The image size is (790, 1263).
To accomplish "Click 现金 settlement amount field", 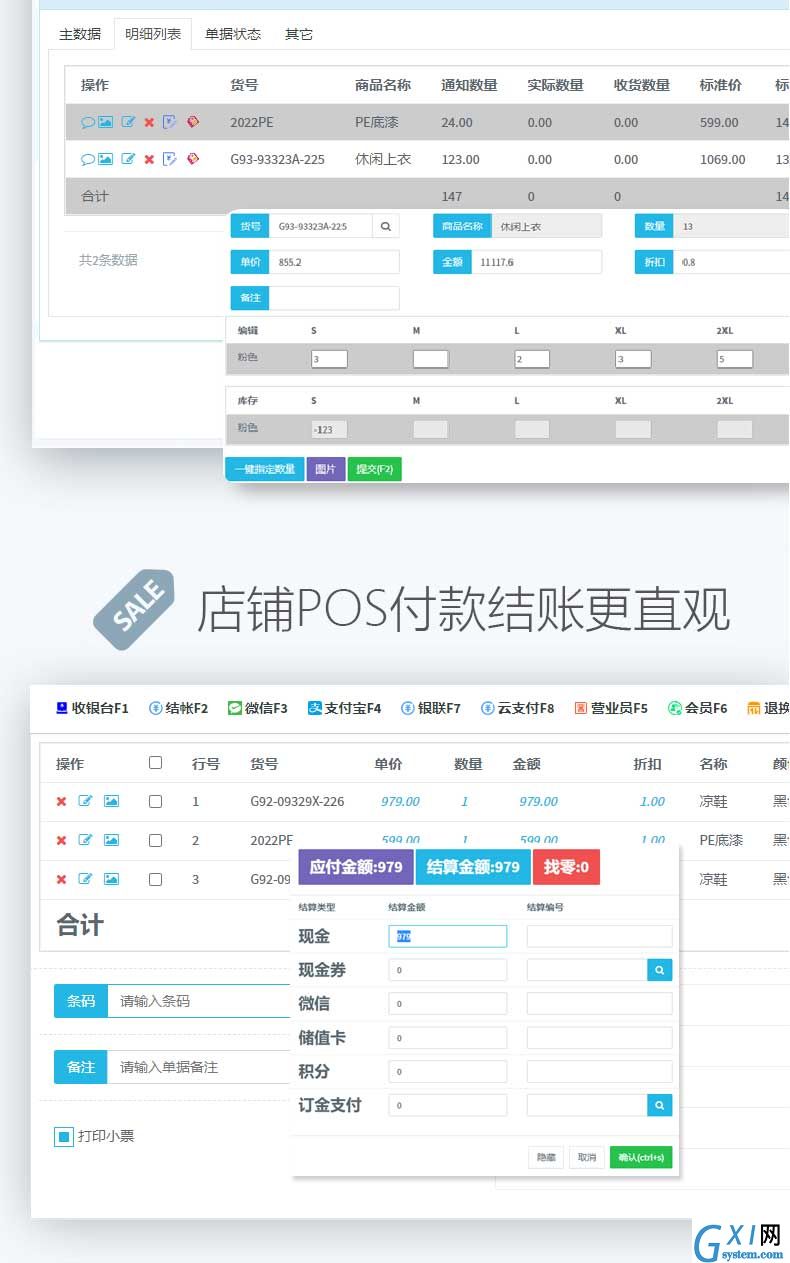I will tap(447, 936).
